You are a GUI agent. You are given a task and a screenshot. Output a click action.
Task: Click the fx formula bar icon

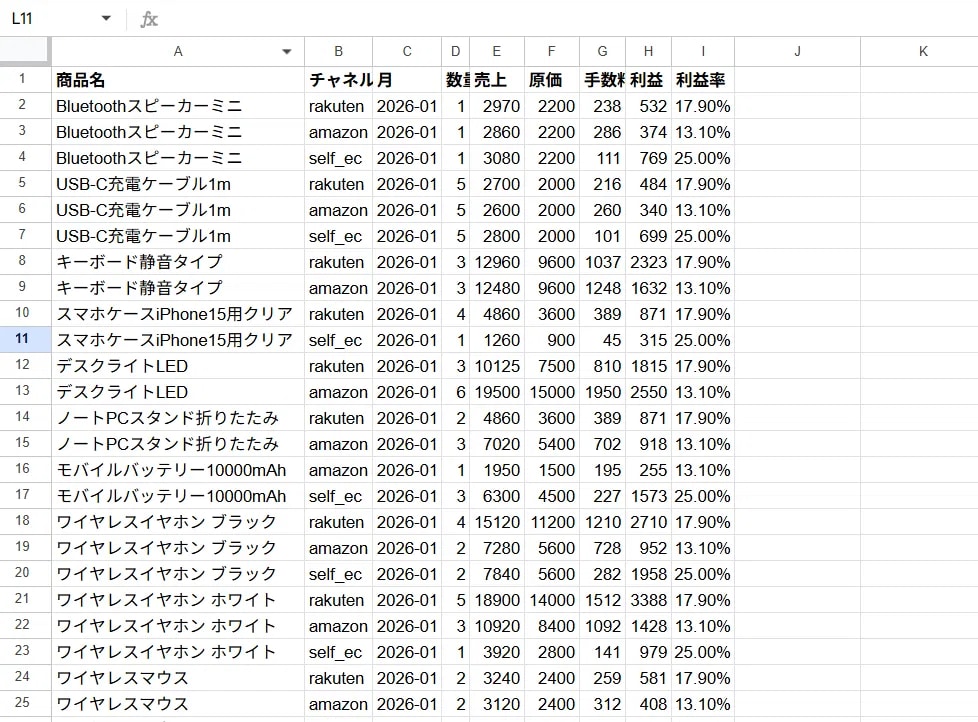[148, 19]
